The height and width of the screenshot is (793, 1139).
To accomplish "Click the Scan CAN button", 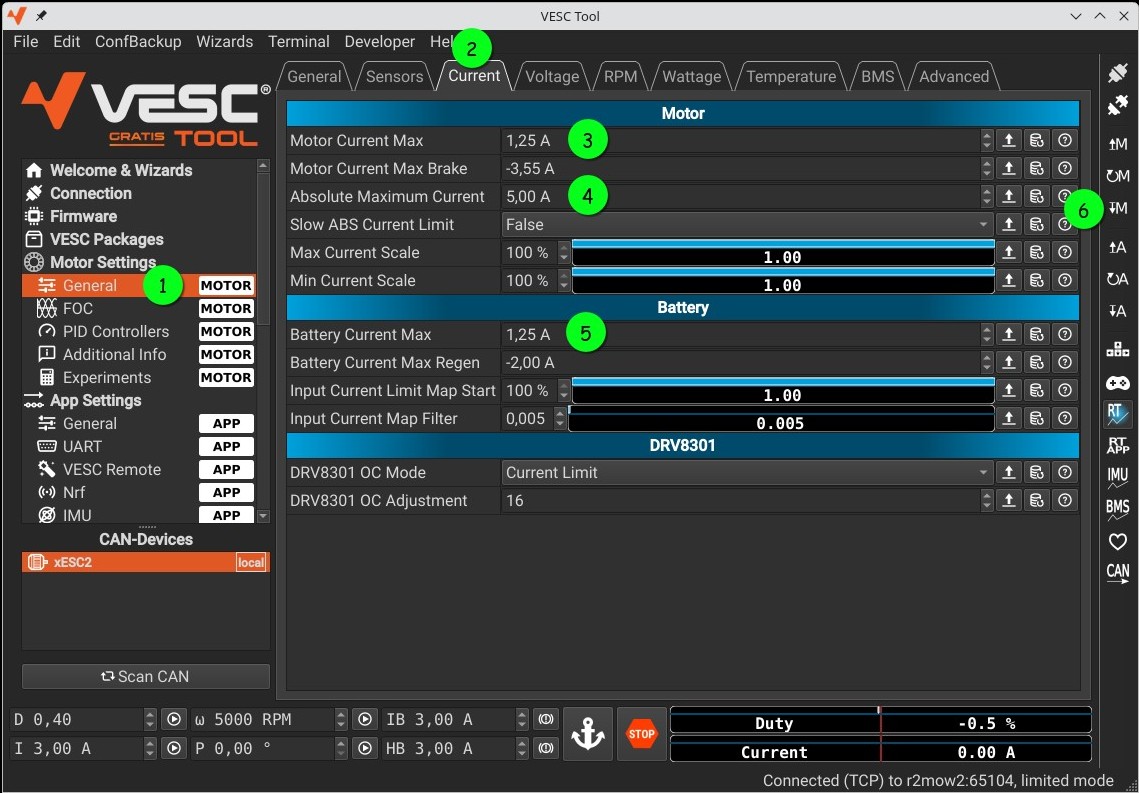I will (146, 677).
